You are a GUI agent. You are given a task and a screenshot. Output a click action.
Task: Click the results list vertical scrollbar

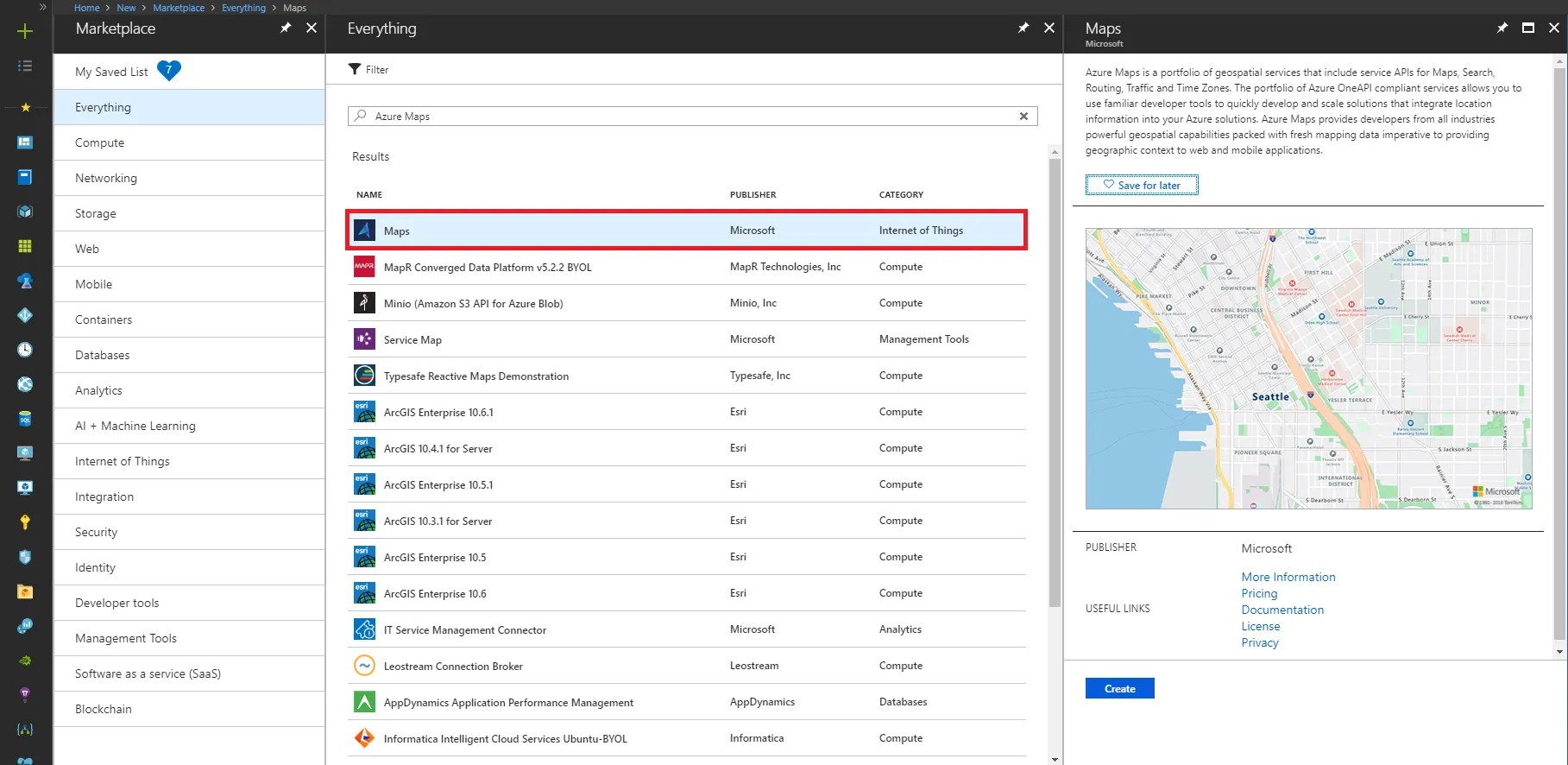tap(1055, 382)
